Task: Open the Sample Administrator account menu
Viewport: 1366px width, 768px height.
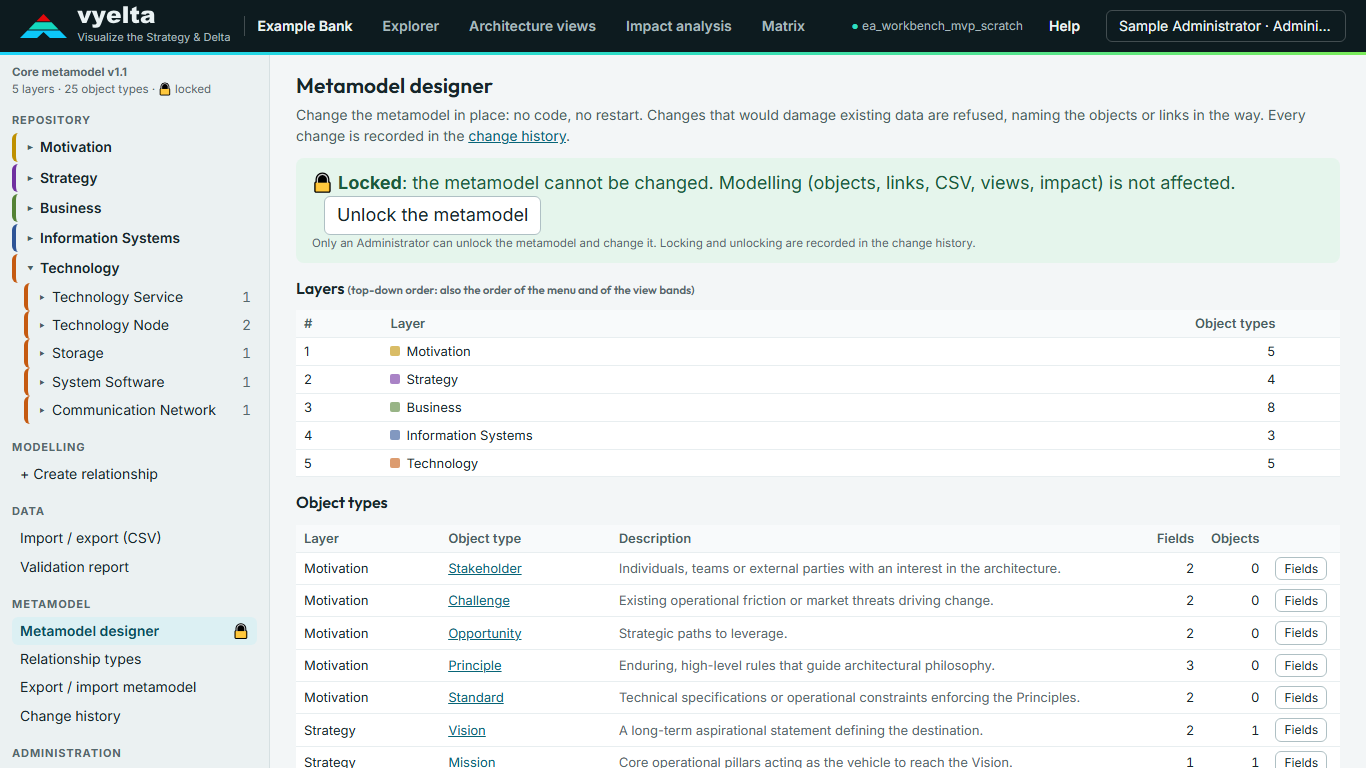Action: 1226,26
